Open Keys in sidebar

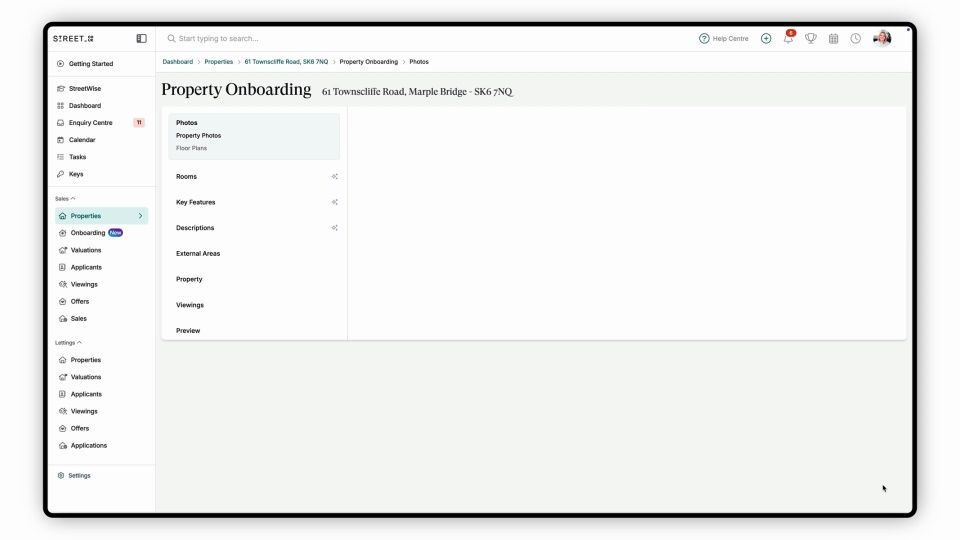(76, 174)
